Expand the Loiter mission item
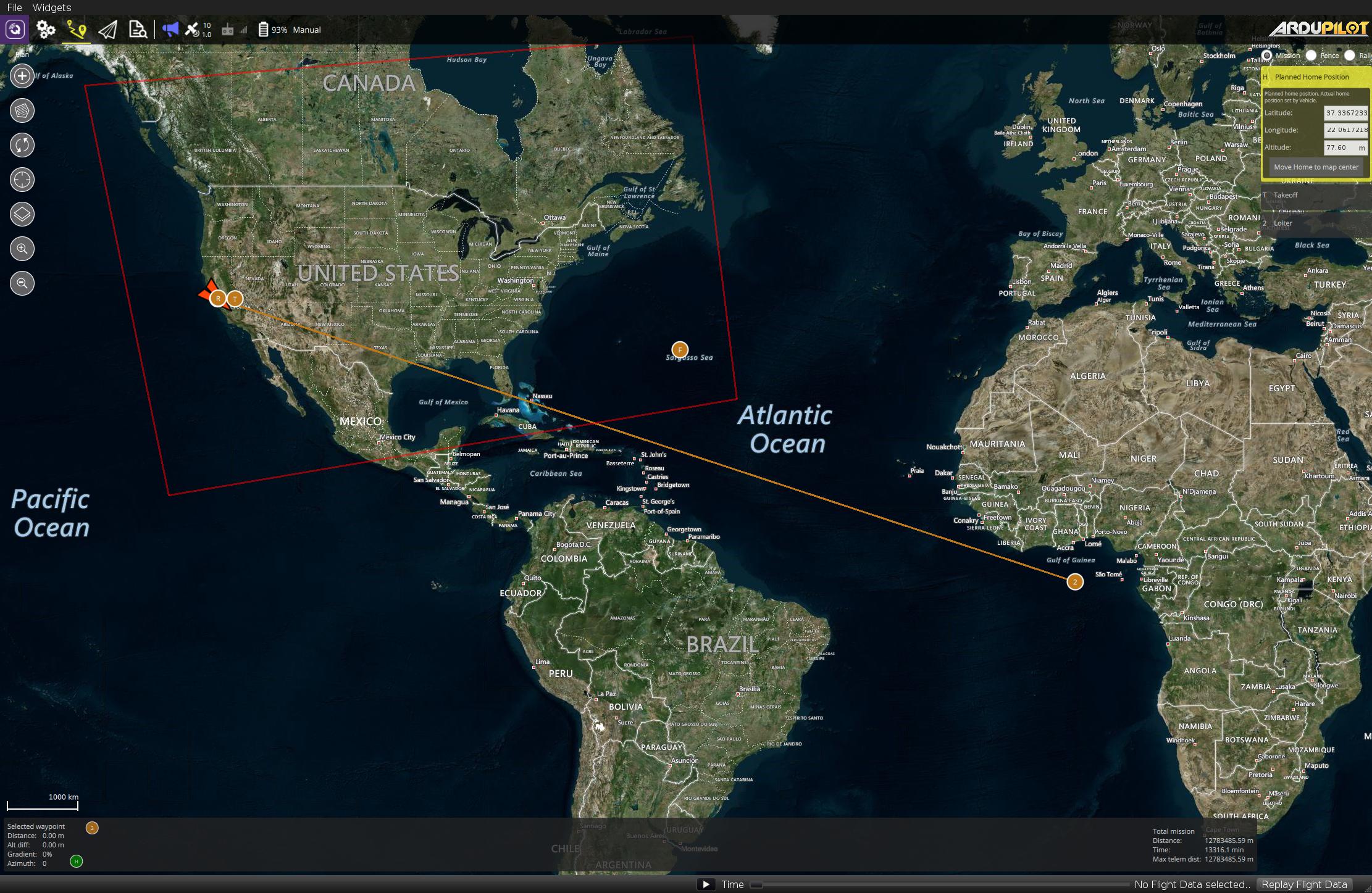 [x=1315, y=223]
